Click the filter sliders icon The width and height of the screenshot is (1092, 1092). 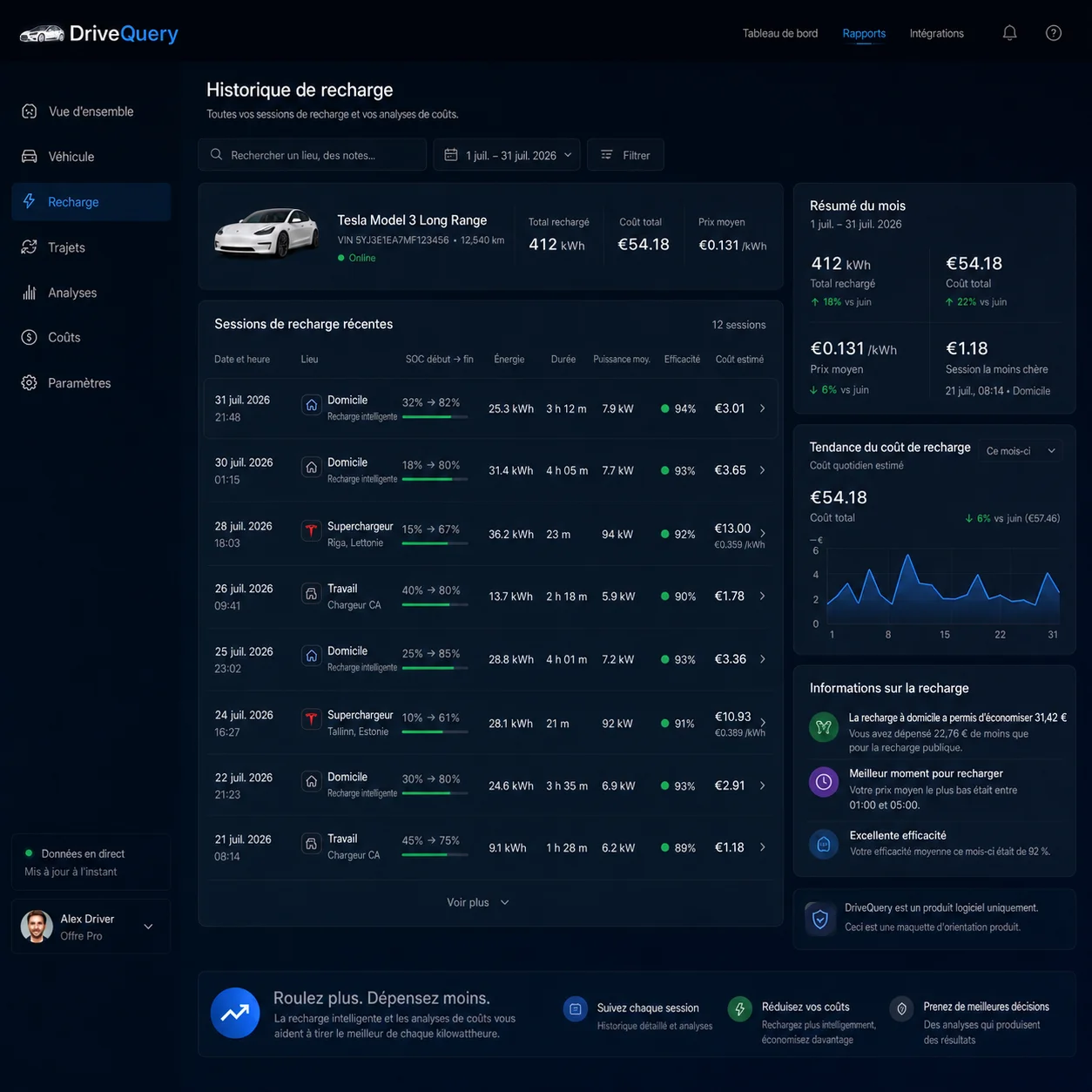[x=606, y=155]
